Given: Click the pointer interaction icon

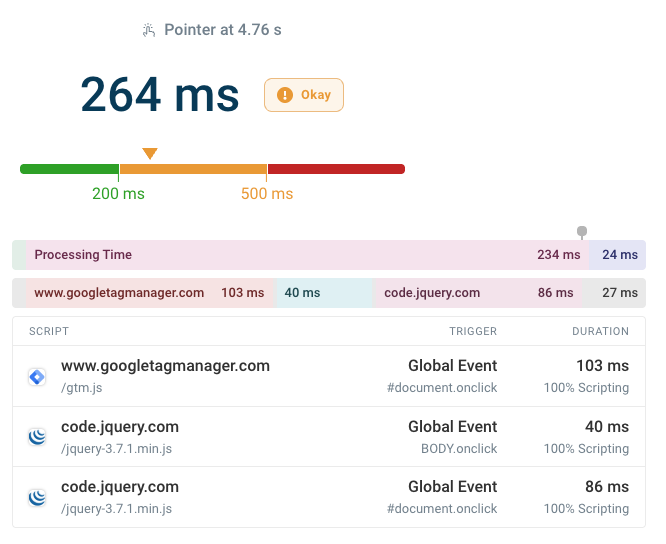Looking at the screenshot, I should coord(149,30).
